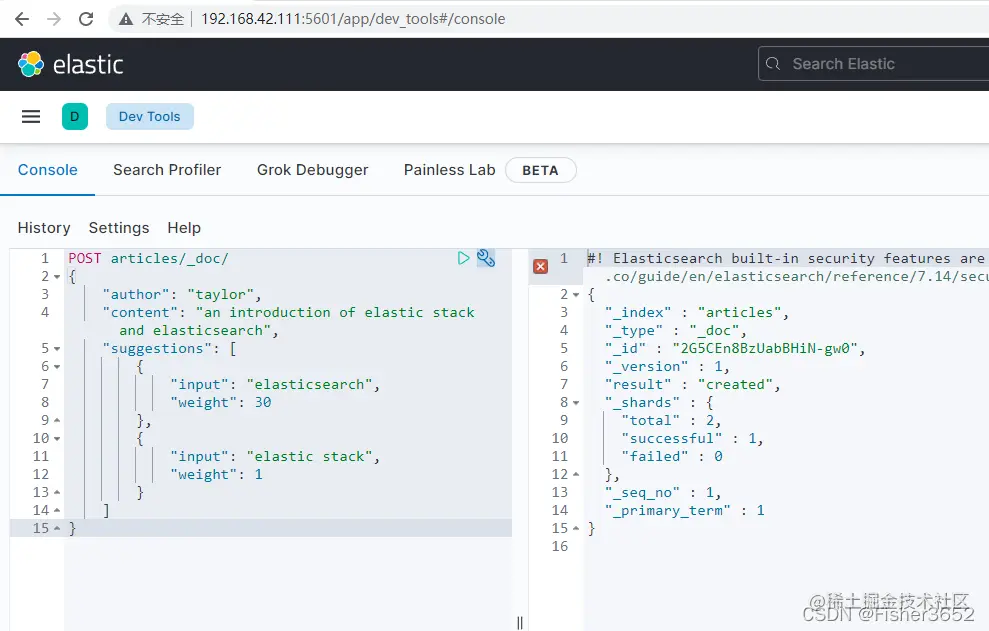Run request with the play icon
The image size is (989, 631).
(464, 258)
